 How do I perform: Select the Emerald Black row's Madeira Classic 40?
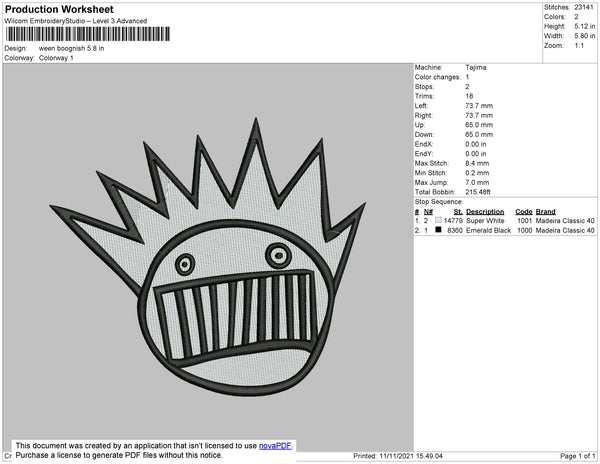(x=565, y=230)
